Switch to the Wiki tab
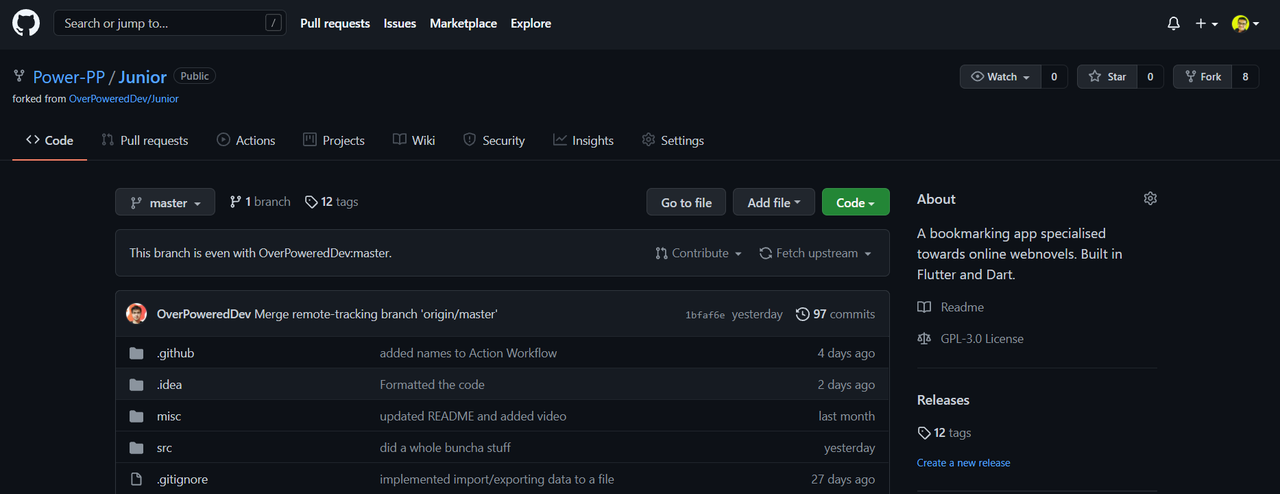The width and height of the screenshot is (1280, 494). pyautogui.click(x=414, y=140)
